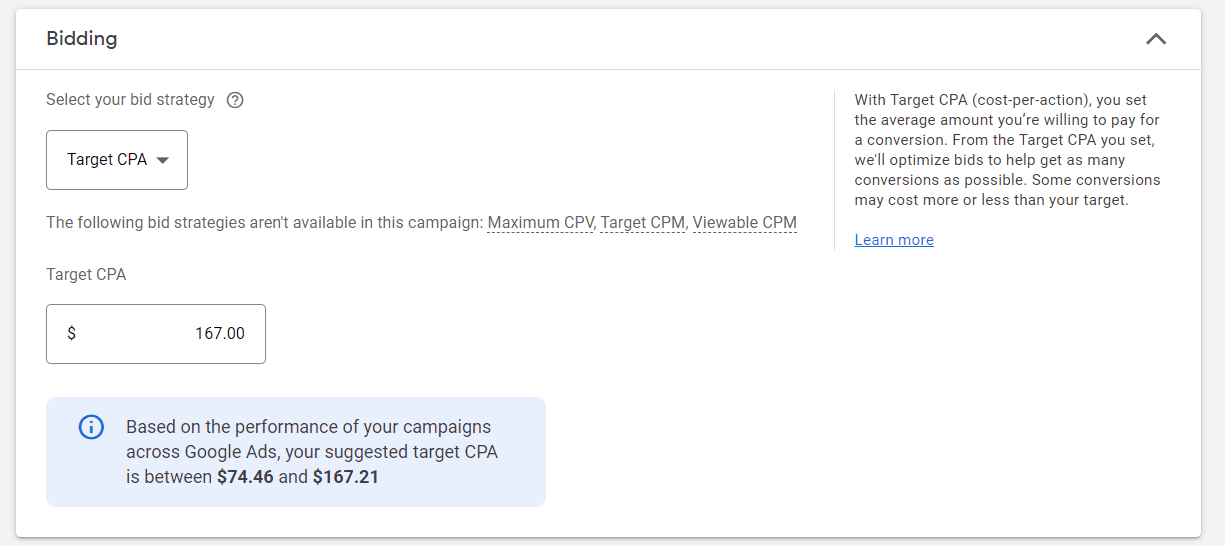1225x546 pixels.
Task: Click the help icon beside bid strategy
Action: 235,100
